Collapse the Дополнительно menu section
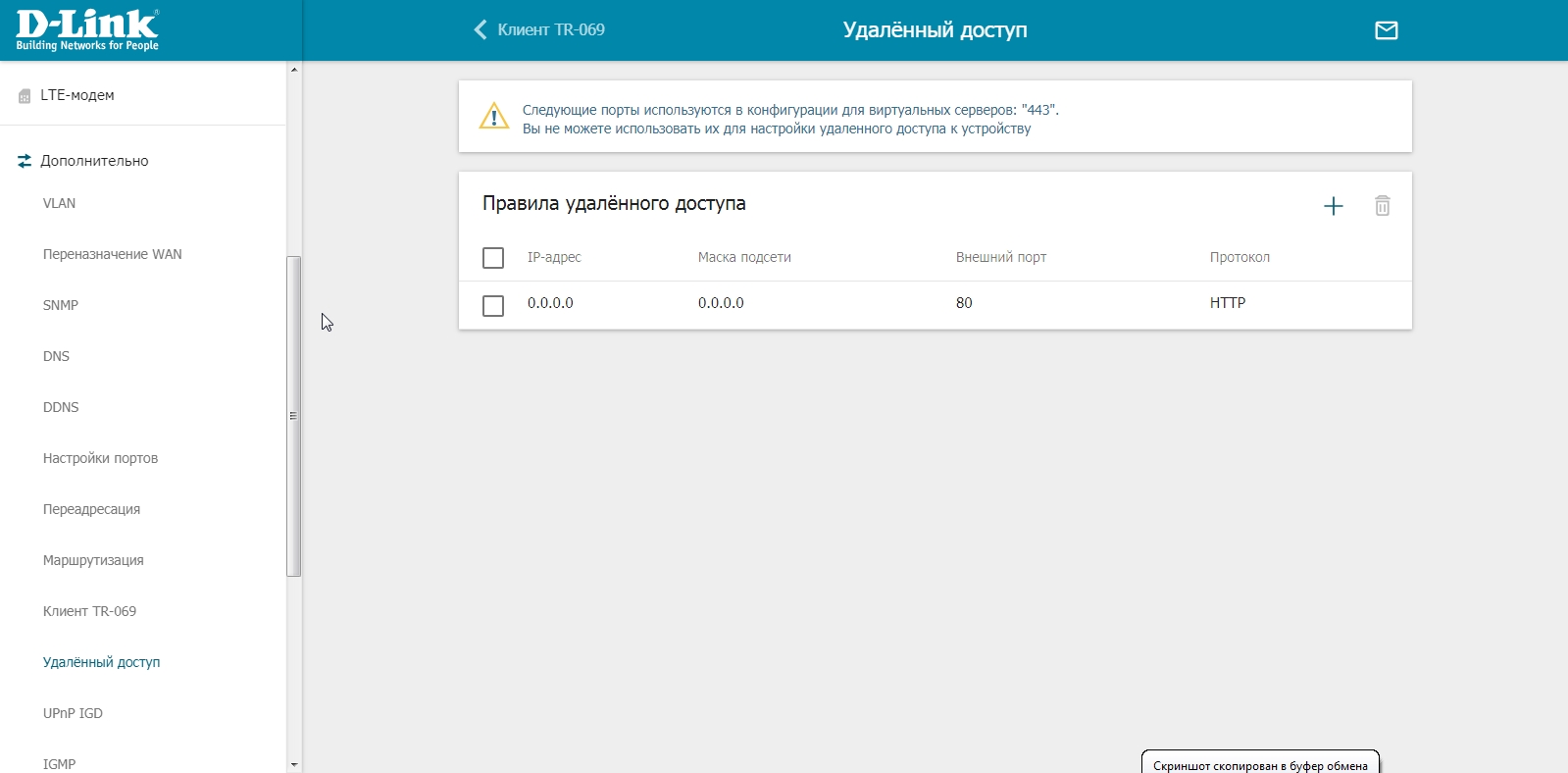 94,161
